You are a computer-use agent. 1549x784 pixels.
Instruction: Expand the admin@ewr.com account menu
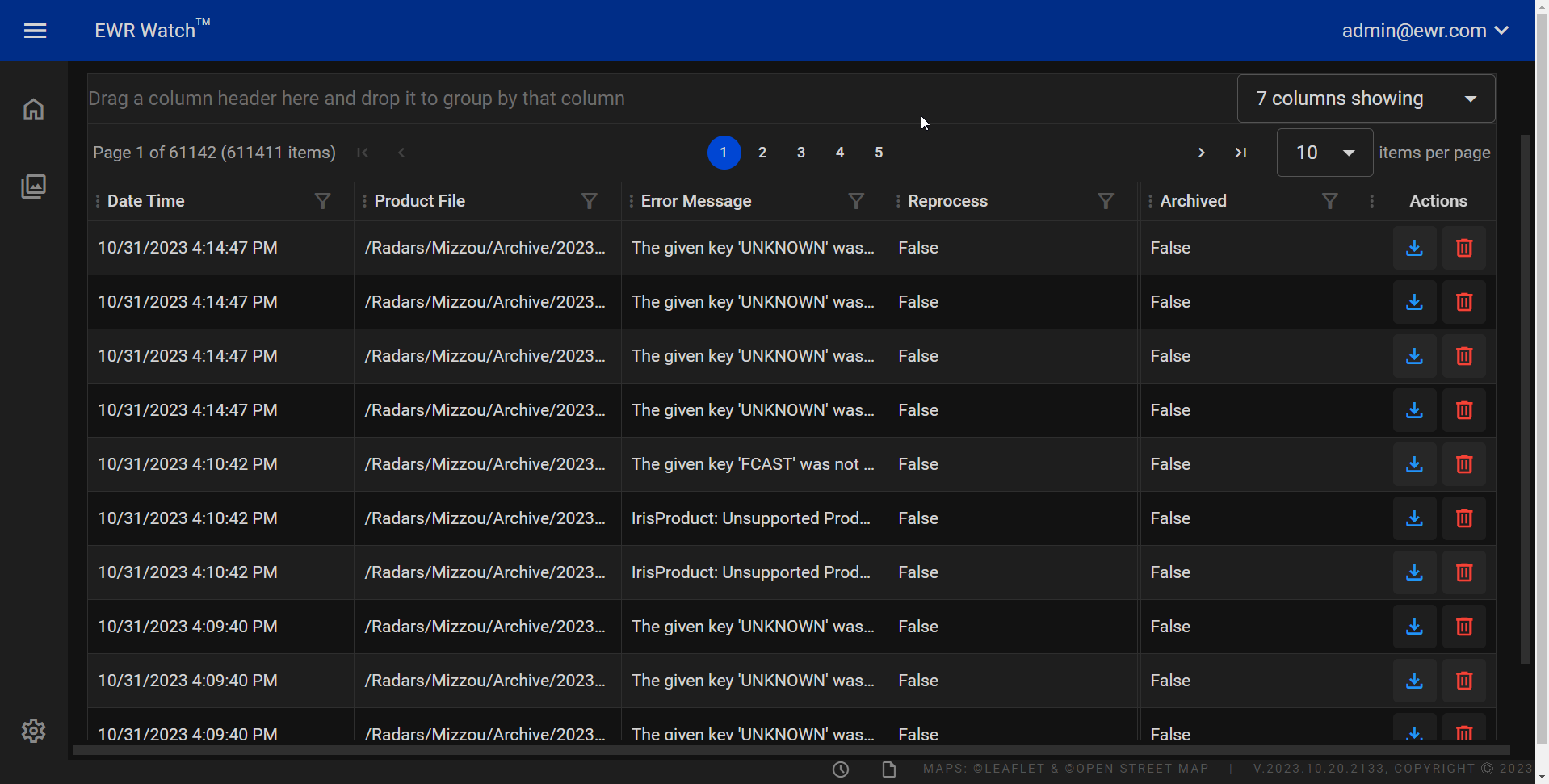1425,31
